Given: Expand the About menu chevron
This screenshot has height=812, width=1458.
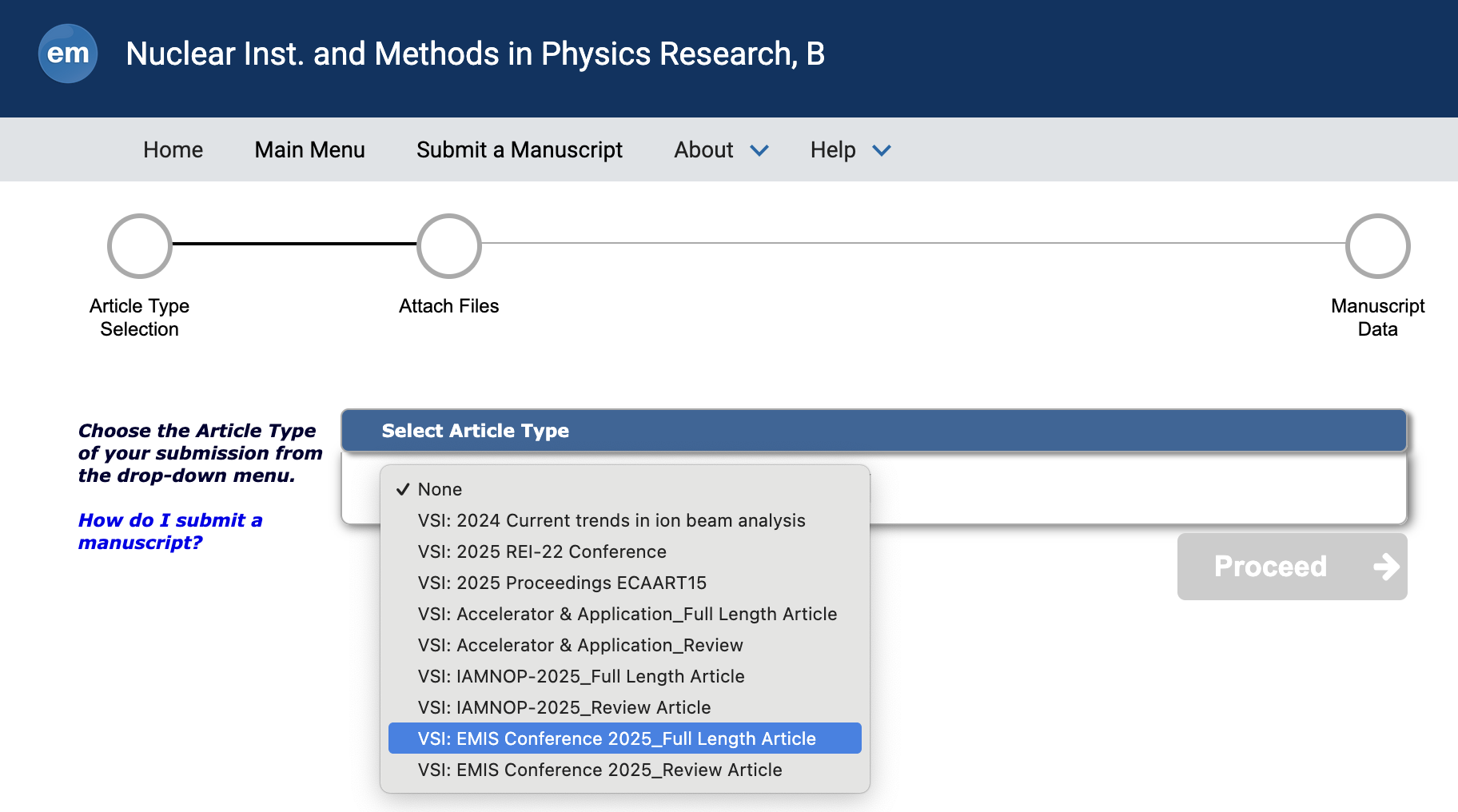Looking at the screenshot, I should coord(759,150).
